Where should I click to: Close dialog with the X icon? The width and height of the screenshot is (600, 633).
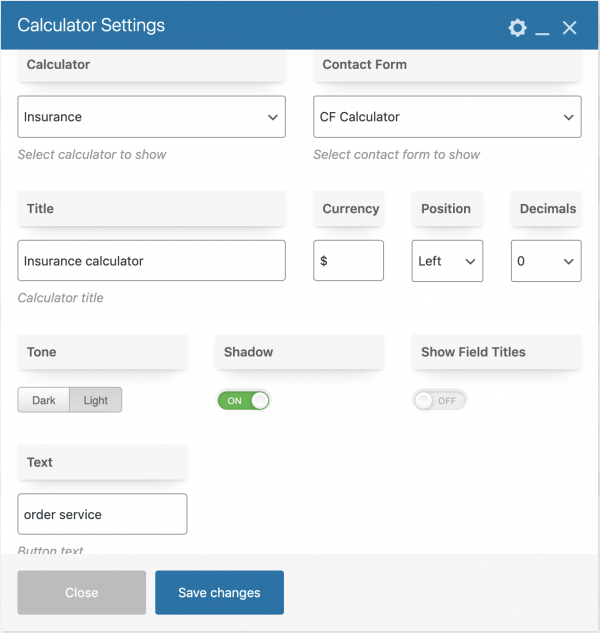click(x=569, y=28)
